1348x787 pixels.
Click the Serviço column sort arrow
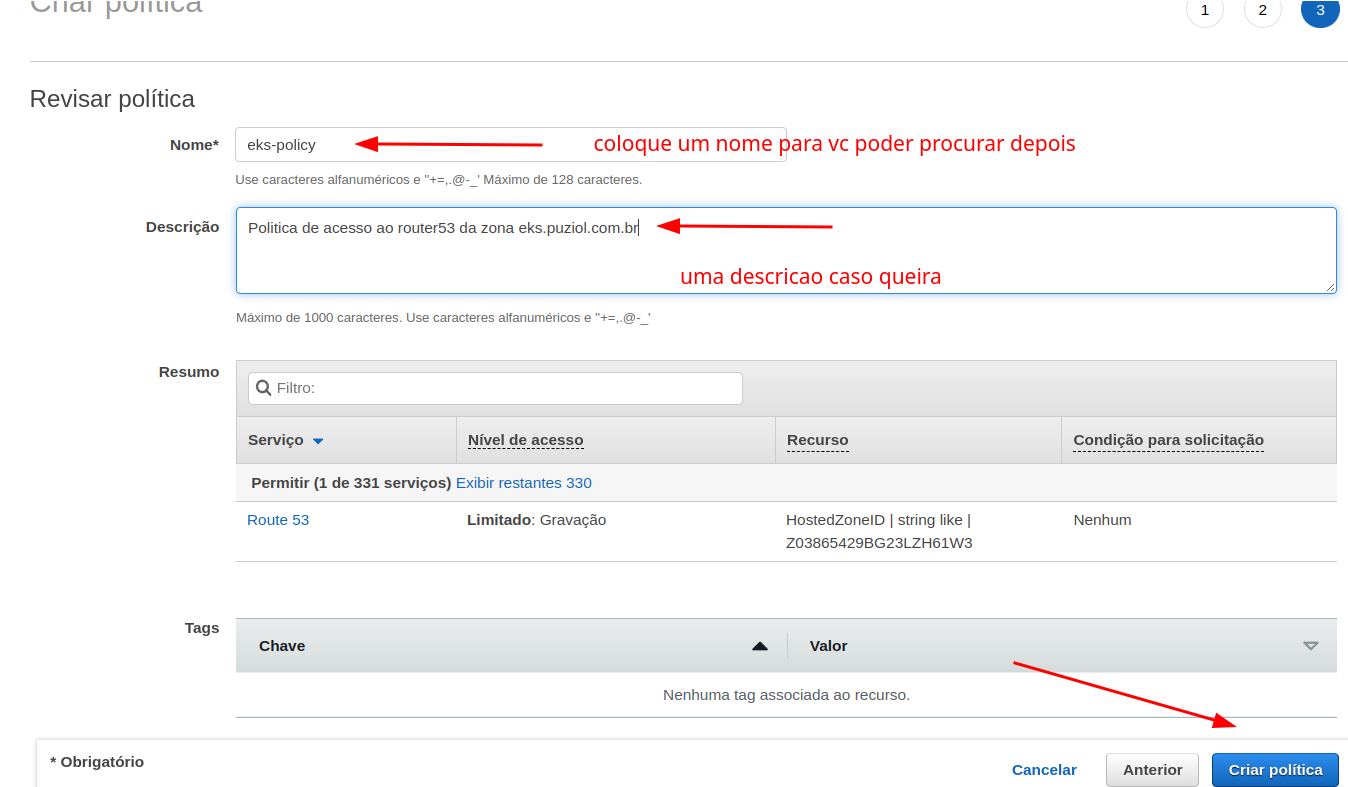pyautogui.click(x=318, y=441)
